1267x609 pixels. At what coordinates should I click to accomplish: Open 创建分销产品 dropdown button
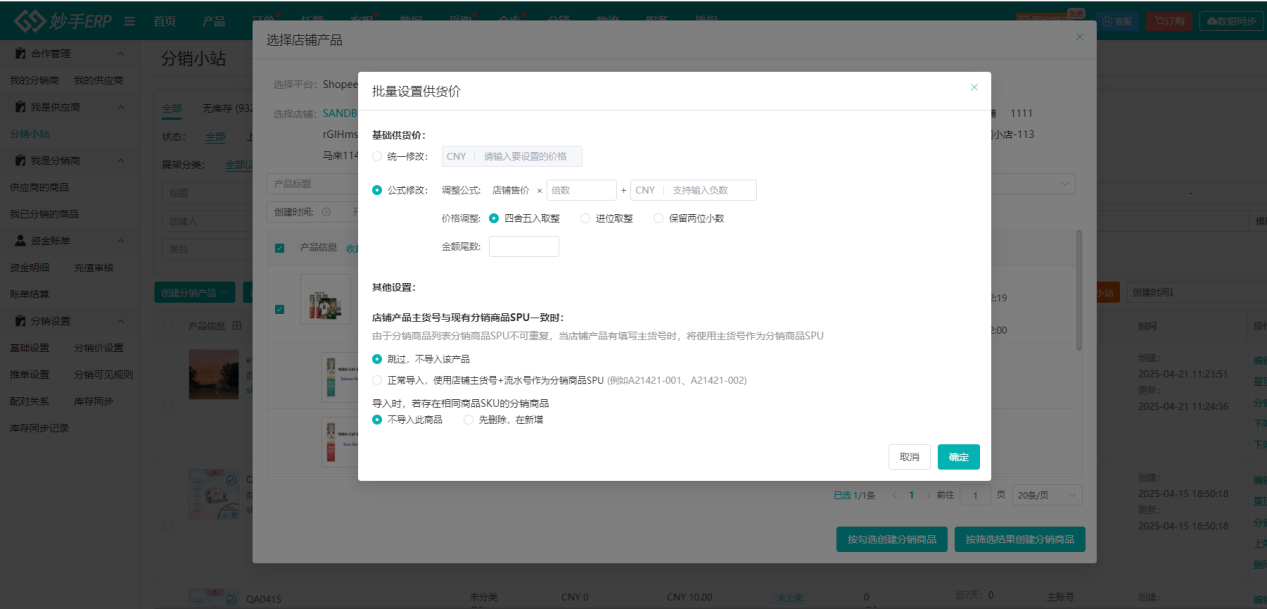pyautogui.click(x=195, y=292)
